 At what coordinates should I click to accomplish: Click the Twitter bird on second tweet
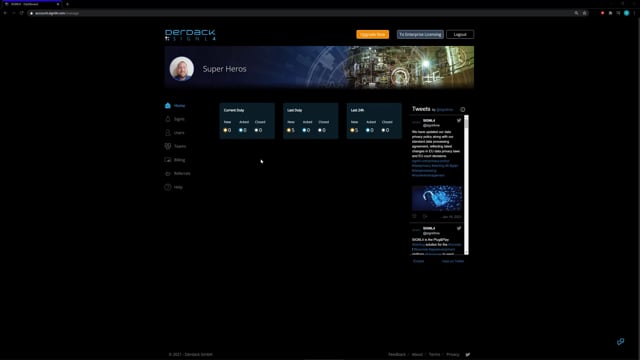(459, 228)
